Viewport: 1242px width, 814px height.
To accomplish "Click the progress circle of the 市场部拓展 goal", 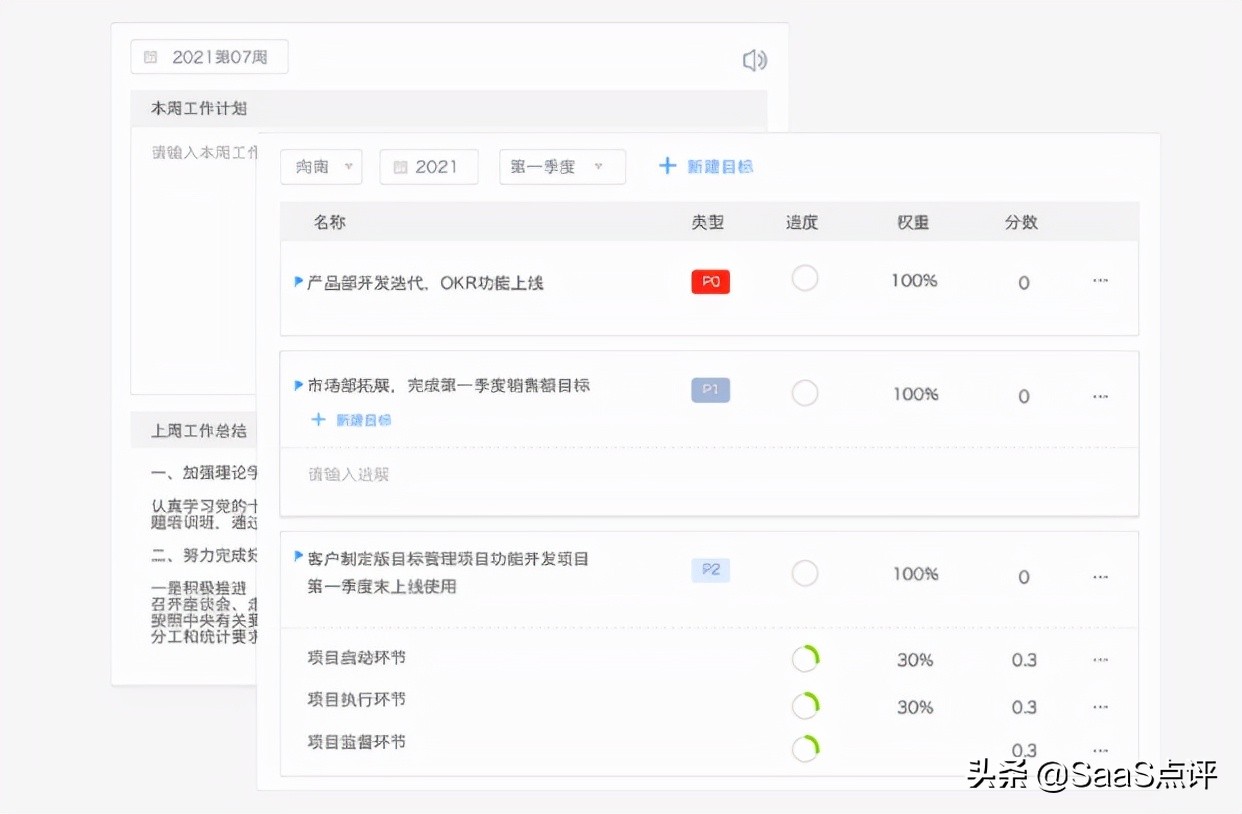I will (805, 392).
